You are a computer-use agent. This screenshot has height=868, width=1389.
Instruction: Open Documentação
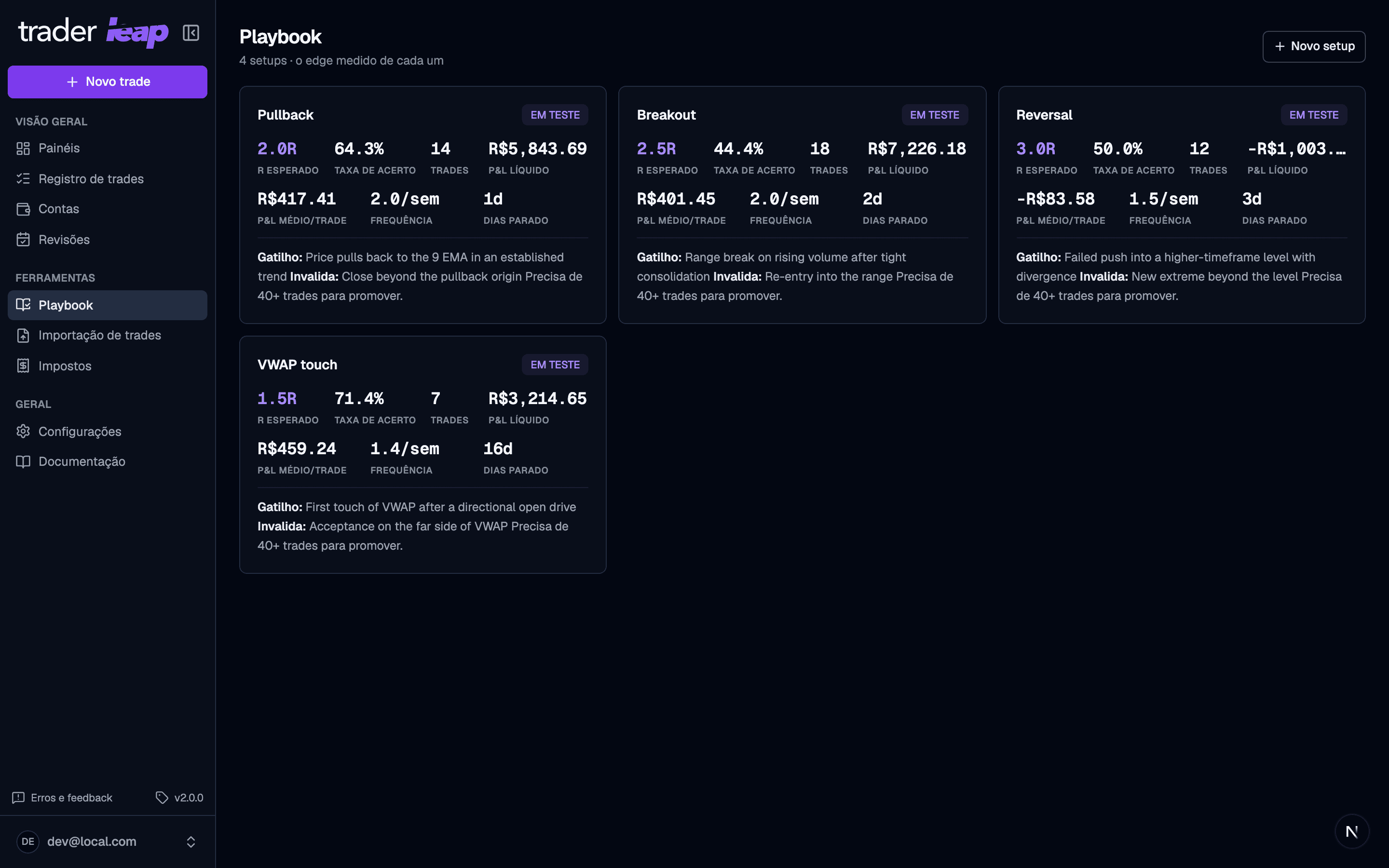pyautogui.click(x=108, y=461)
